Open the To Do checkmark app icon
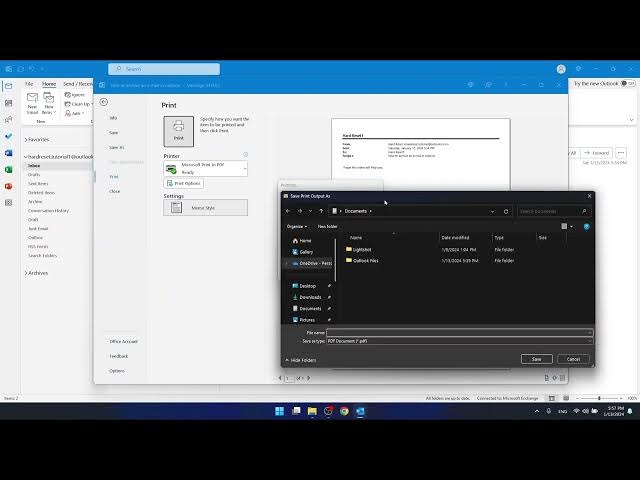Viewport: 640px width, 480px height. pos(8,136)
